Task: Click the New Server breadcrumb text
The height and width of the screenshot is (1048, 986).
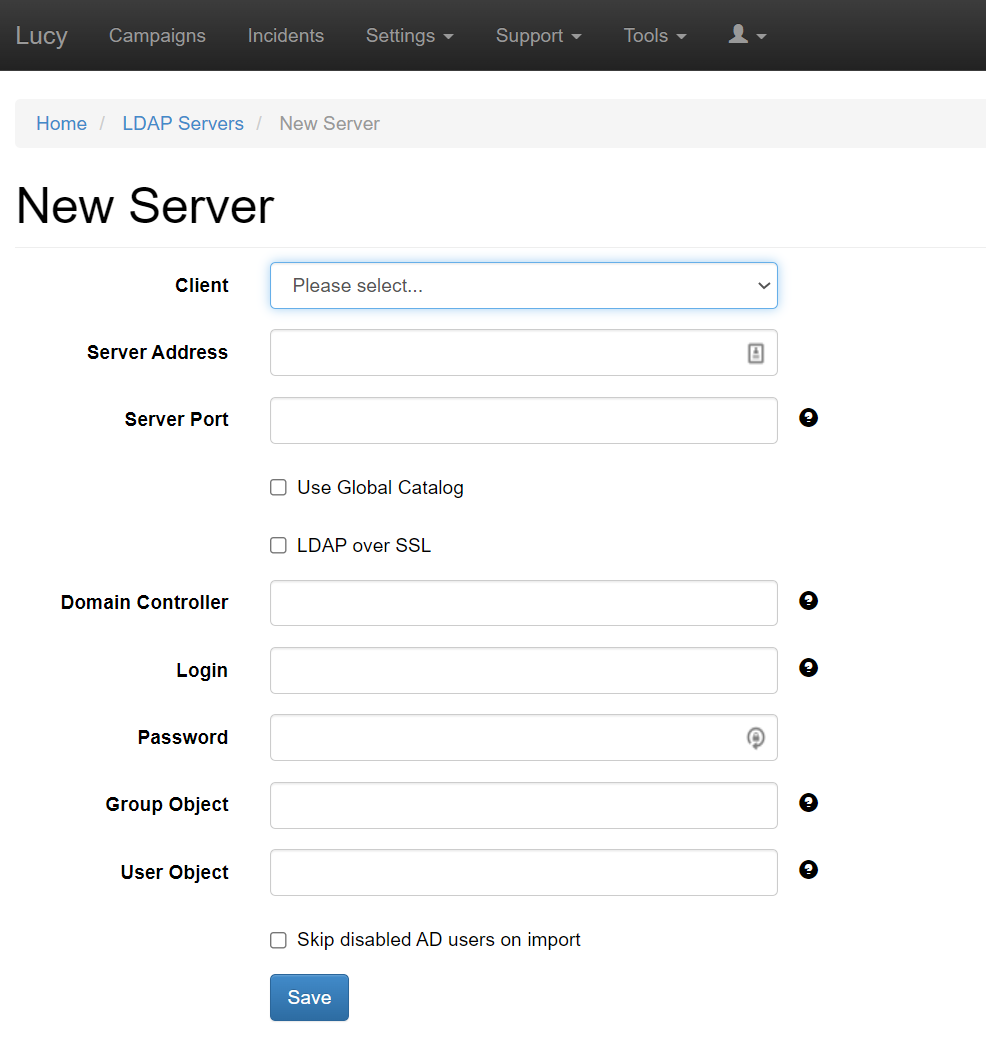Action: point(330,124)
